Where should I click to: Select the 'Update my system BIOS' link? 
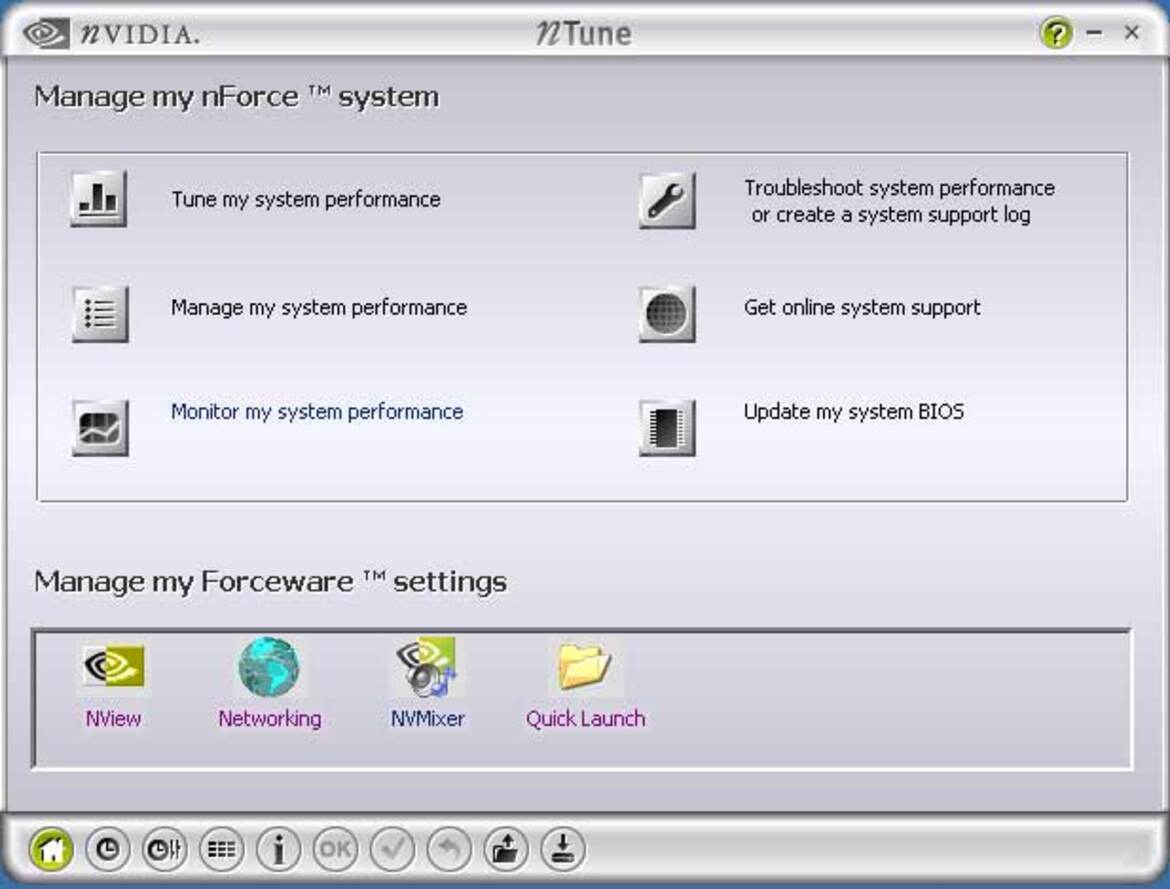click(x=854, y=412)
